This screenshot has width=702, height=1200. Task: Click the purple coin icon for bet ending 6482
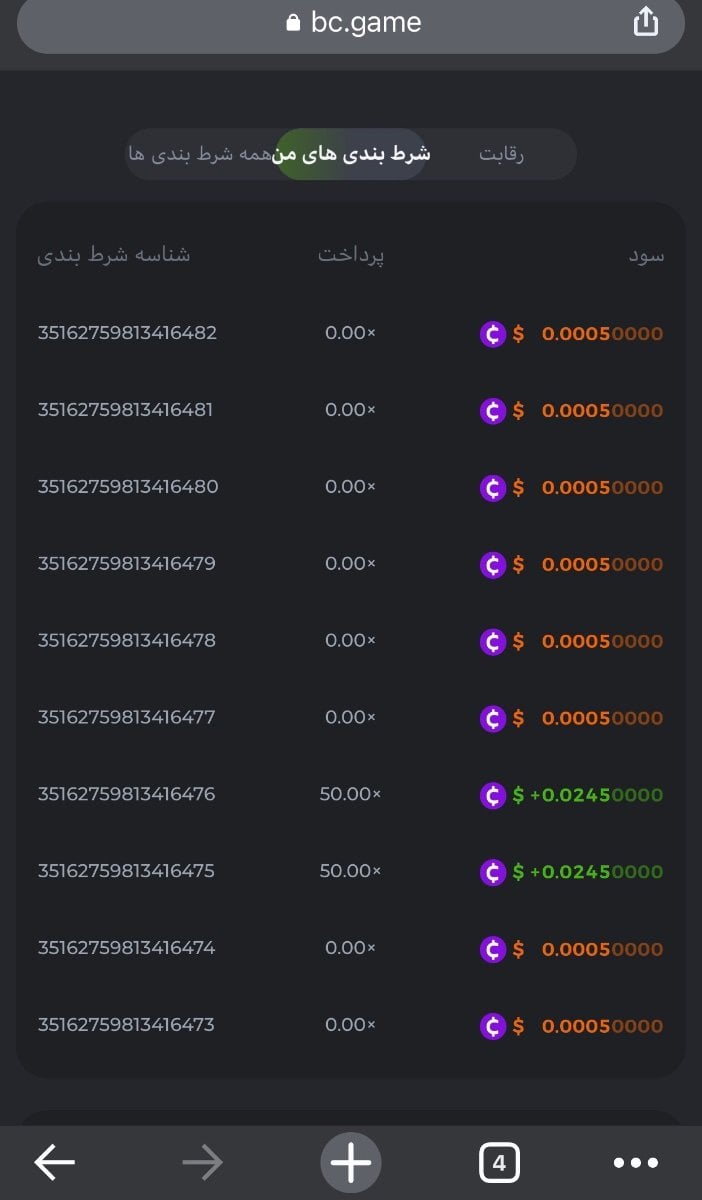coord(493,334)
